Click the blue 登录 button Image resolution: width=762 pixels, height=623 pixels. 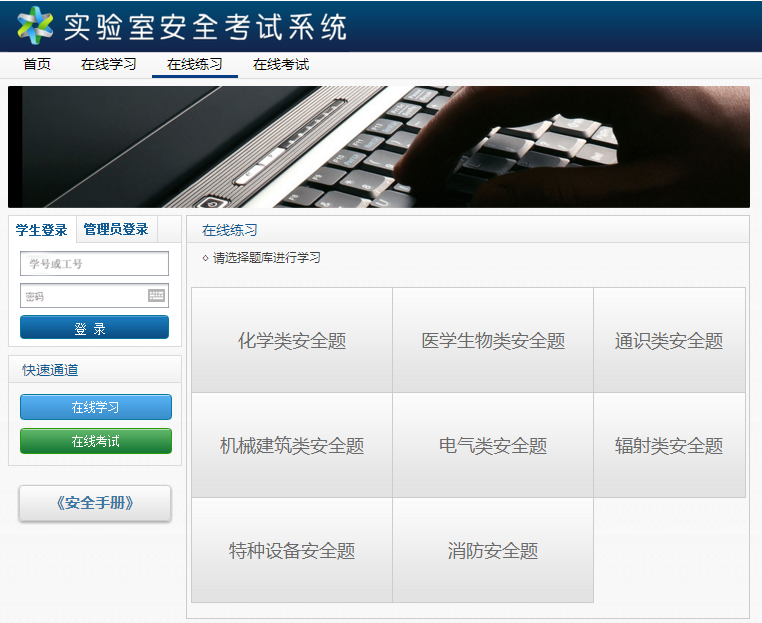tap(94, 327)
